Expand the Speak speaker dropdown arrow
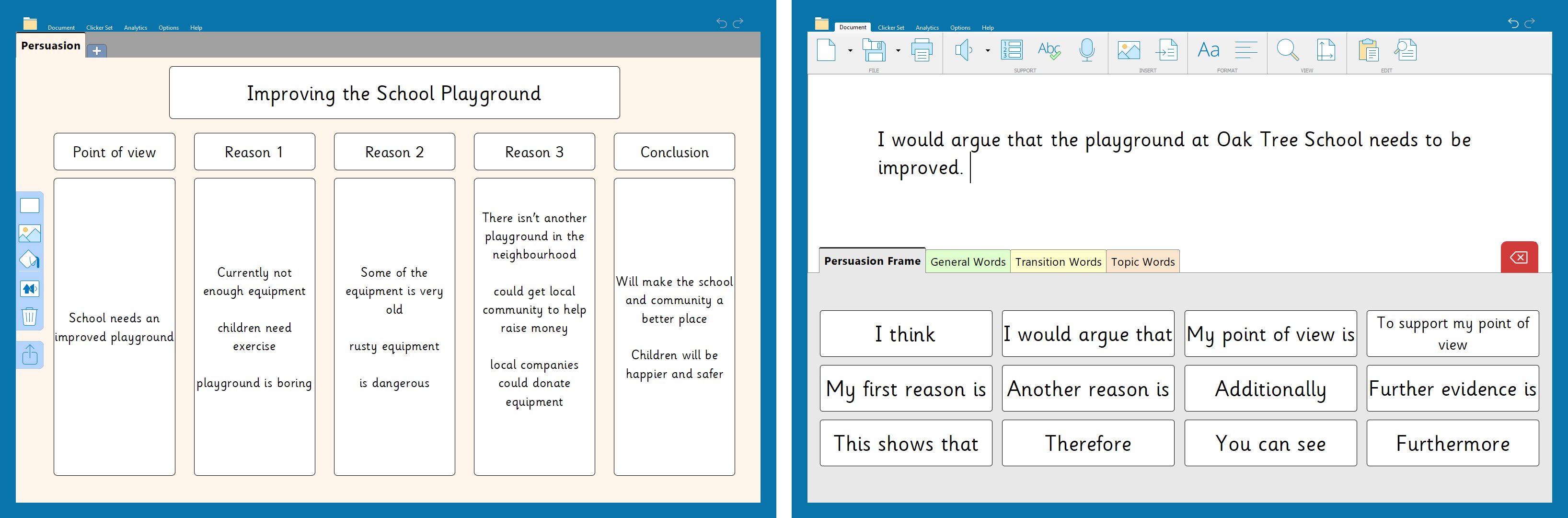 tap(987, 50)
